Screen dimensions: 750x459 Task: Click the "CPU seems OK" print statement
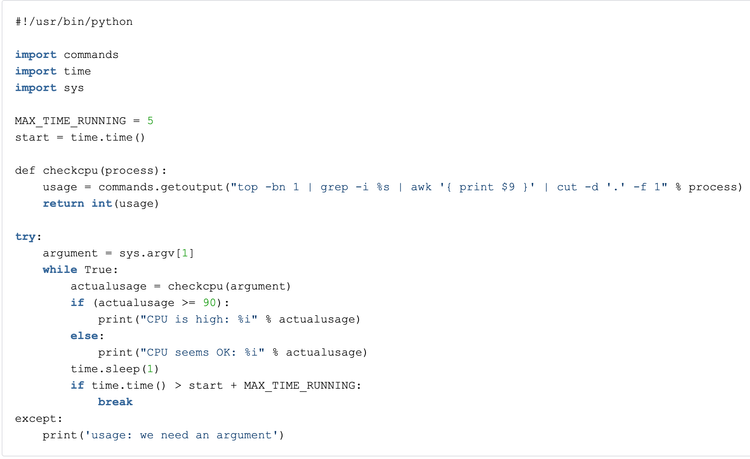coord(232,352)
